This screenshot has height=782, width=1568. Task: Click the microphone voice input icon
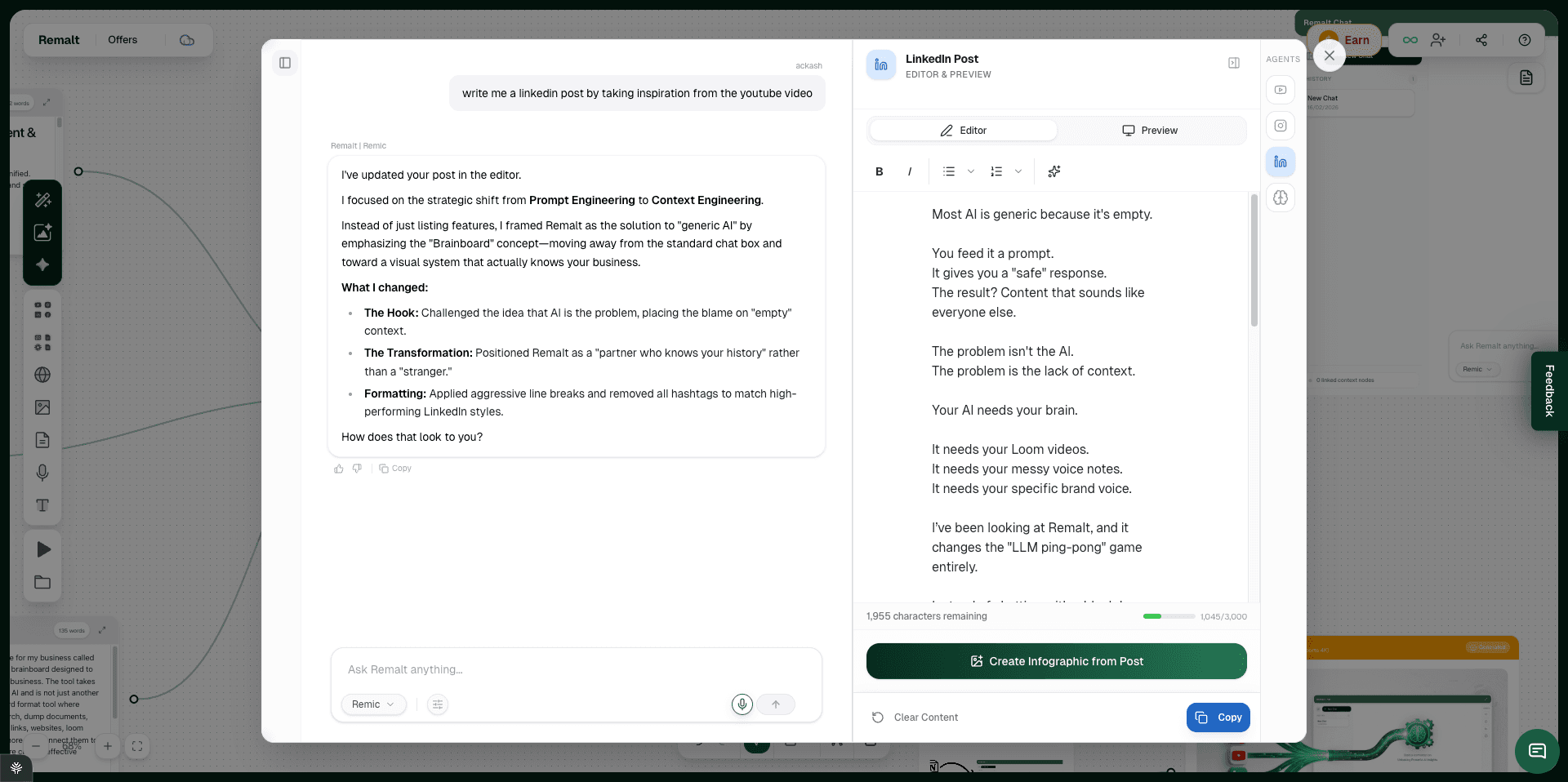tap(742, 704)
